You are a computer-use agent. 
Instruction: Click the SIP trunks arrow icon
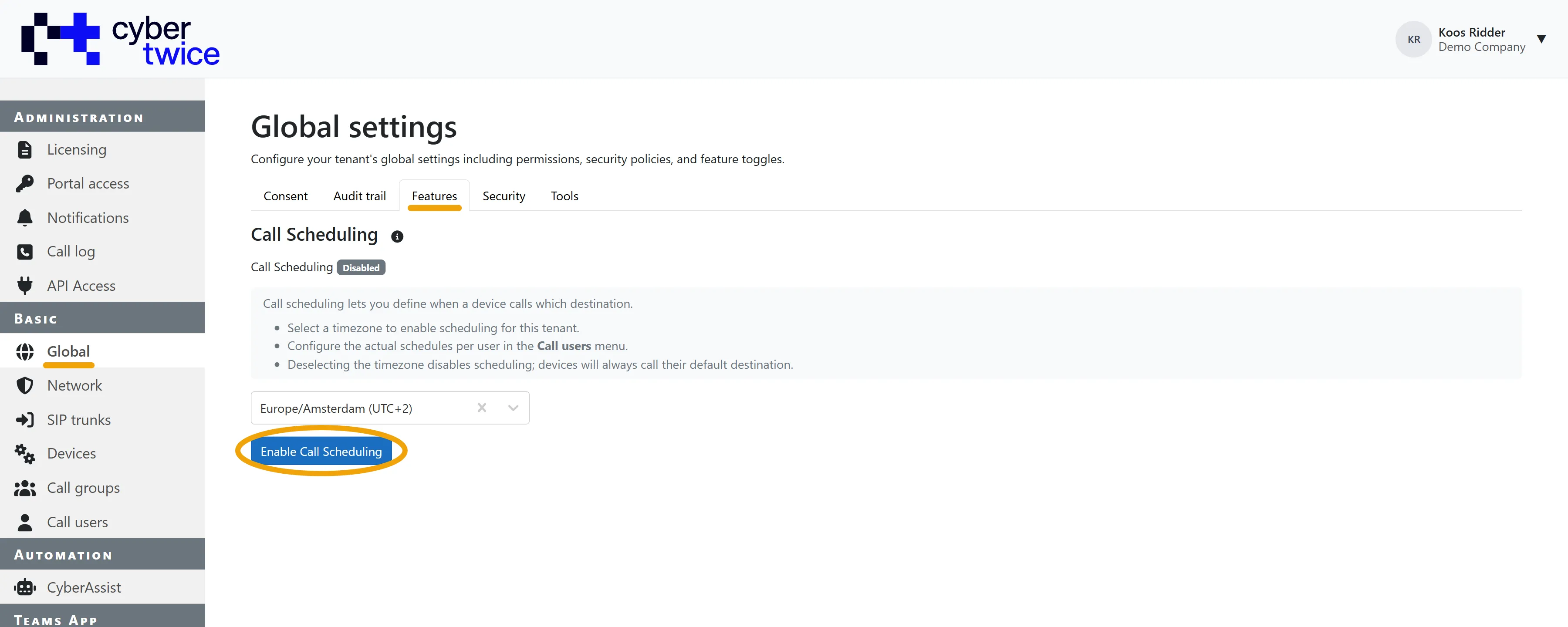point(24,420)
